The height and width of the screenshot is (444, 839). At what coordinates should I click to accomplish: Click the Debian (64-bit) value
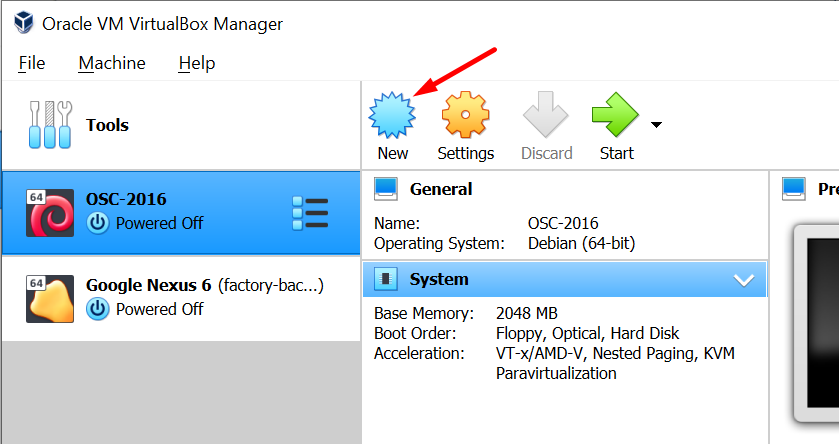point(581,243)
